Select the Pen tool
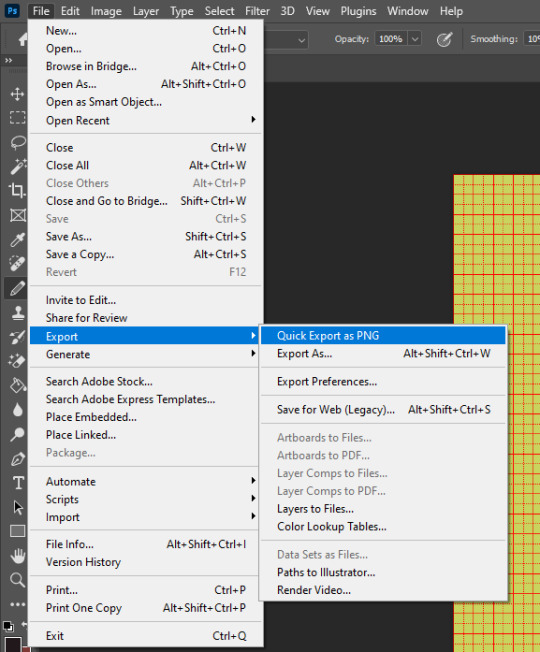Image resolution: width=540 pixels, height=652 pixels. point(17,459)
